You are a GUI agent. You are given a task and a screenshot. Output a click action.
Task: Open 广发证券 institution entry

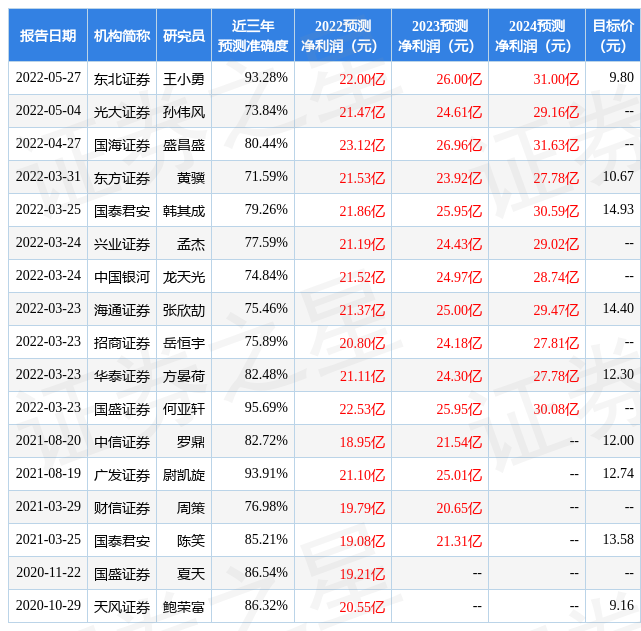coord(122,475)
